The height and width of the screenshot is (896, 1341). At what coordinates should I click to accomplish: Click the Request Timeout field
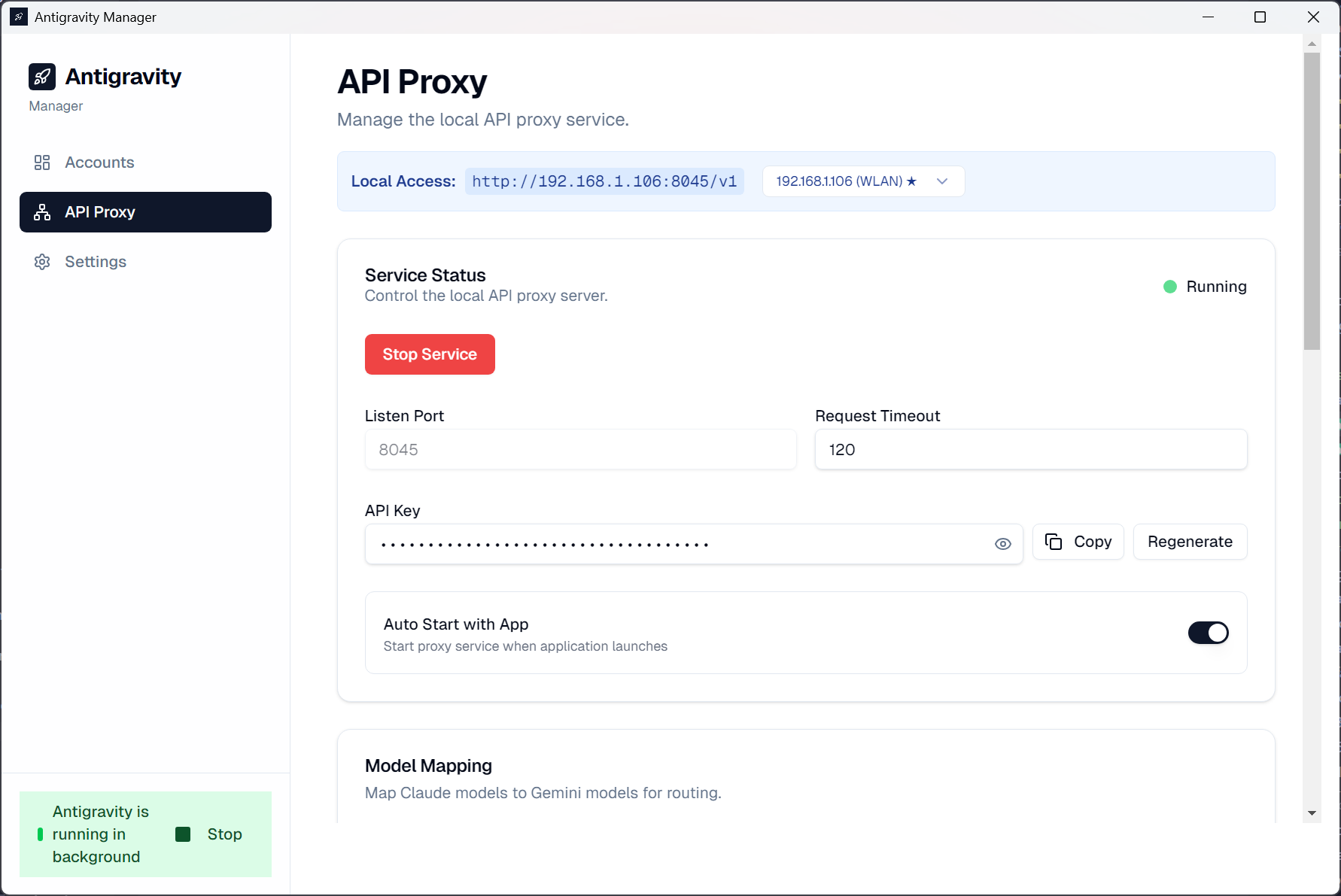(x=1029, y=449)
